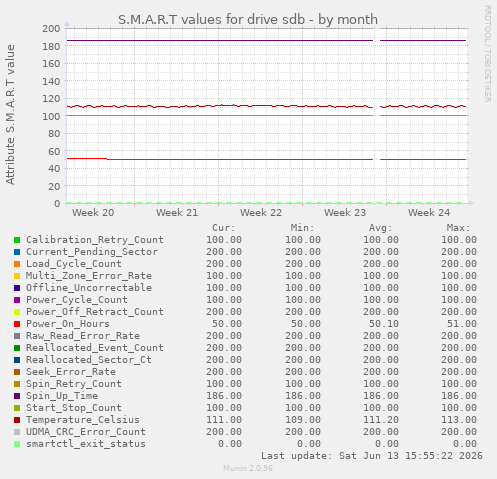Click Temperature_Celsius Min value 109.00
The image size is (497, 479).
point(303,420)
